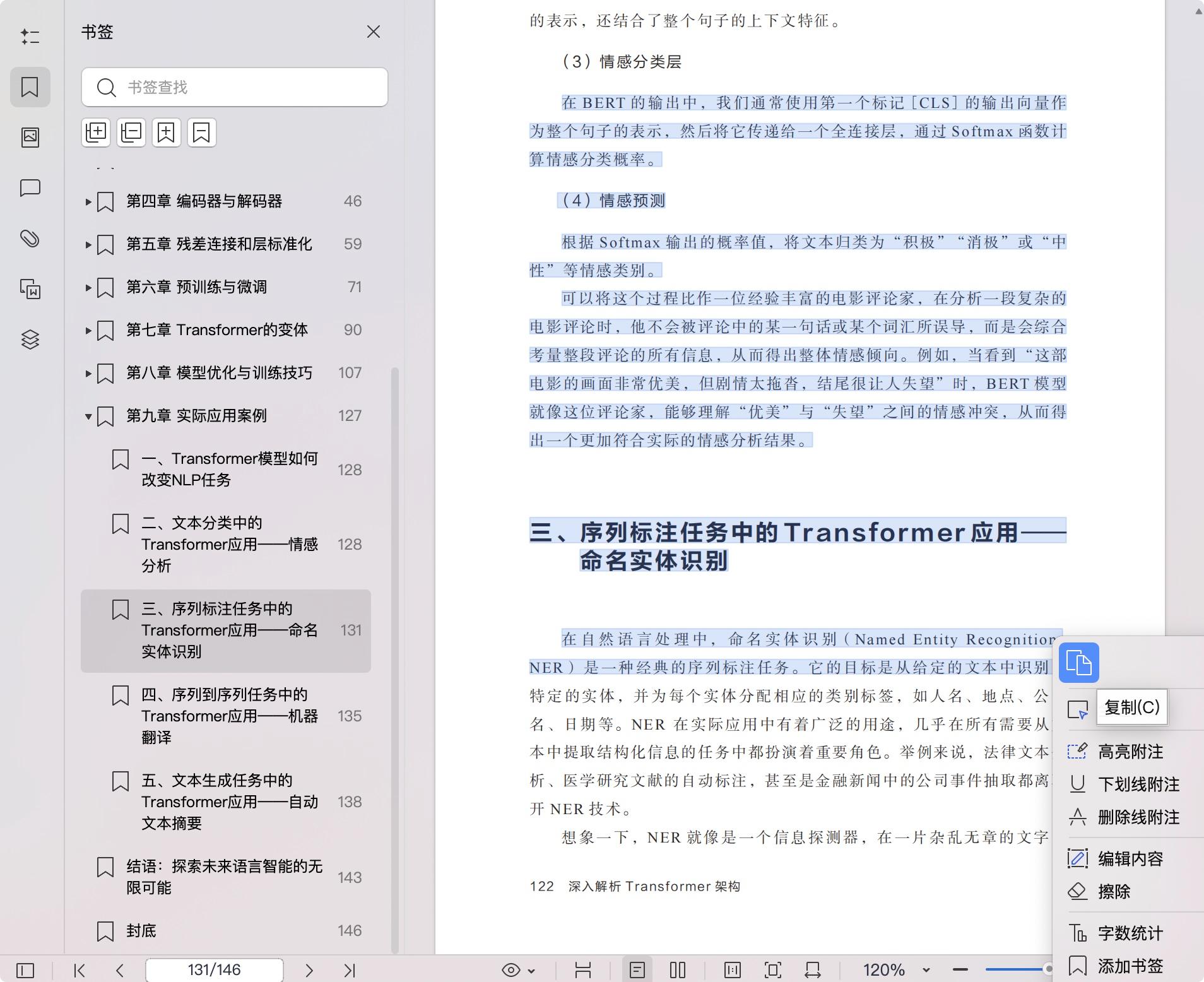Image resolution: width=1204 pixels, height=982 pixels.
Task: Click the copy icon in context menu
Action: 1079,663
